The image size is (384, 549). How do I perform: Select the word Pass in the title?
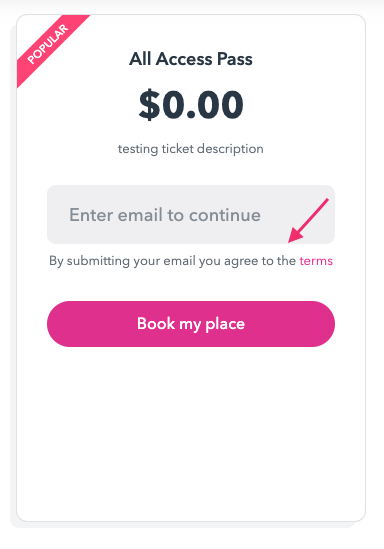[x=235, y=59]
